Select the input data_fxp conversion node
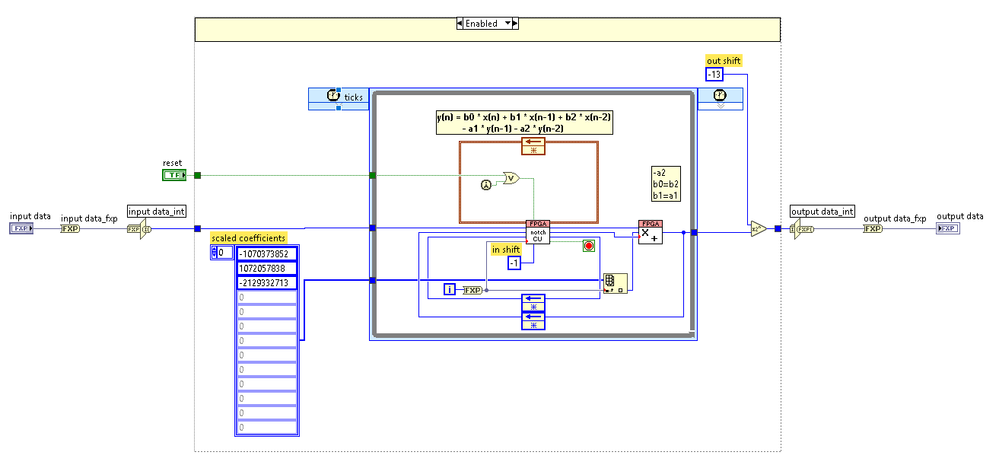This screenshot has height=465, width=999. coord(70,228)
